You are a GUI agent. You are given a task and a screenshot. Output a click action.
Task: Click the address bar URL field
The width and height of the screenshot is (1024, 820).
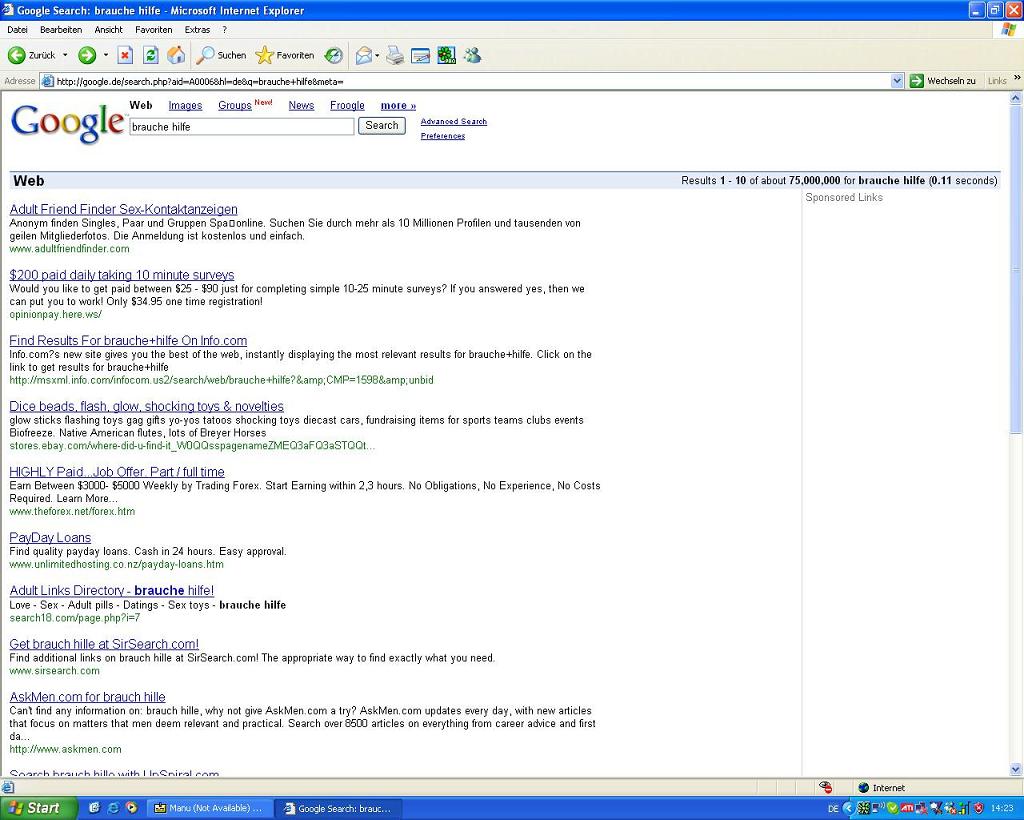click(472, 82)
